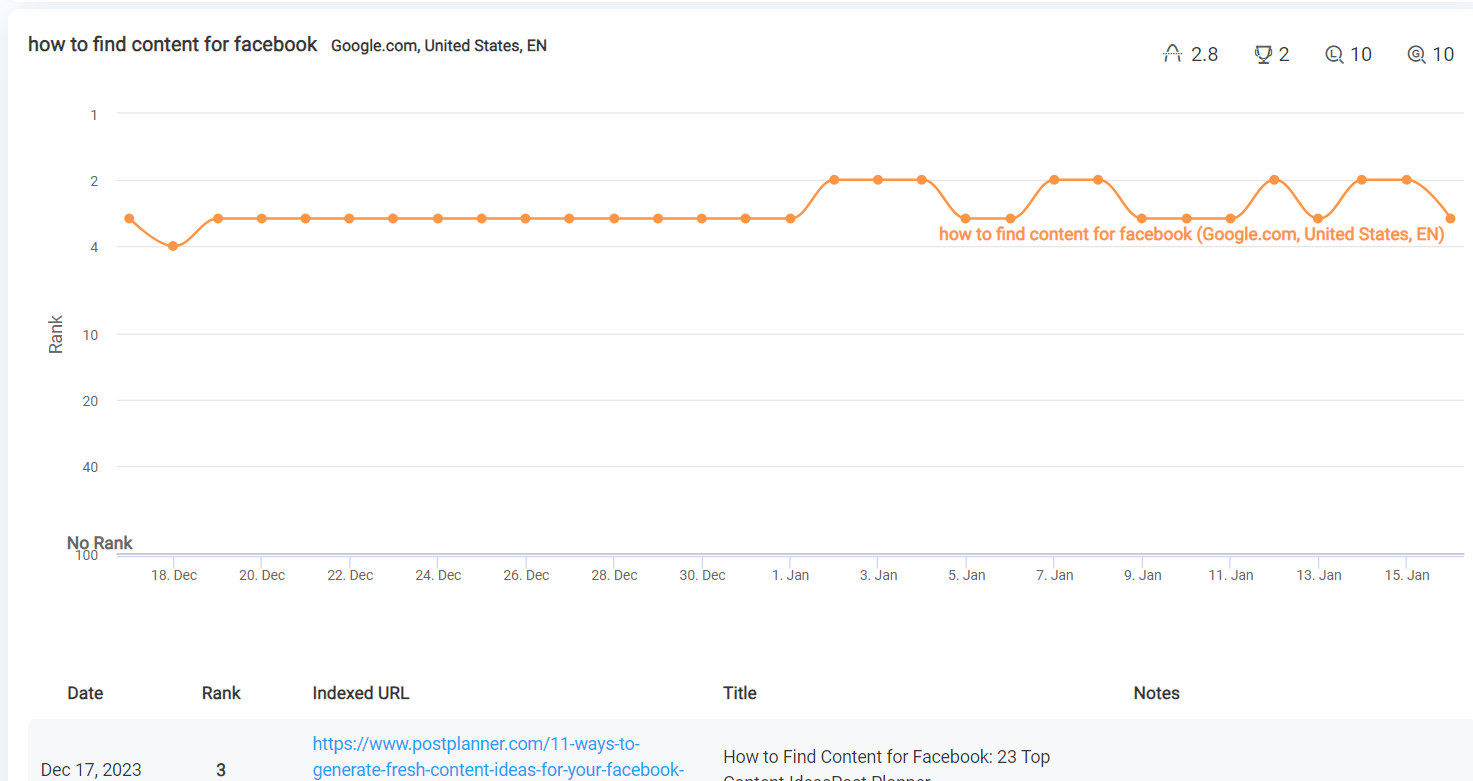Click the Indexed URL column header
Screen dimensions: 1473x781
(361, 693)
